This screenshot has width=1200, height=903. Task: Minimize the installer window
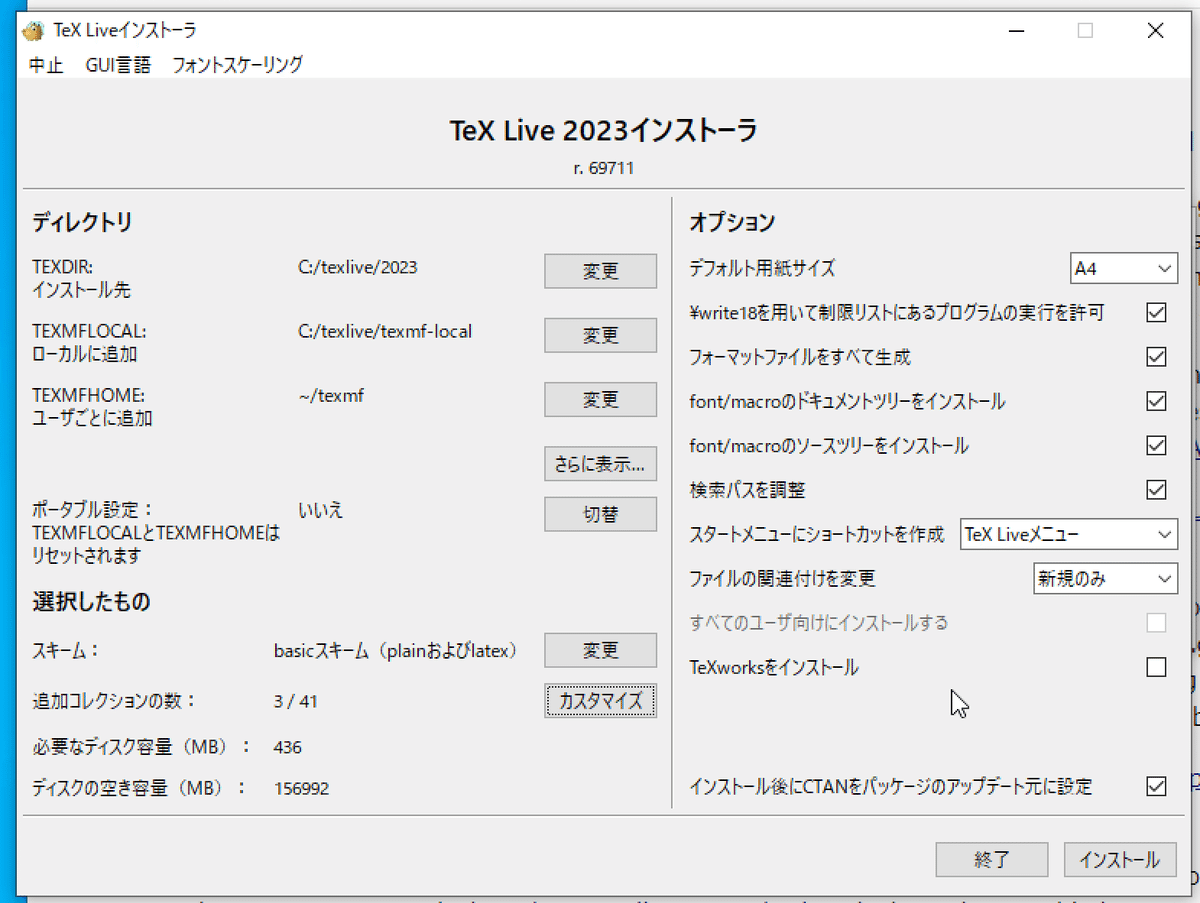1016,31
